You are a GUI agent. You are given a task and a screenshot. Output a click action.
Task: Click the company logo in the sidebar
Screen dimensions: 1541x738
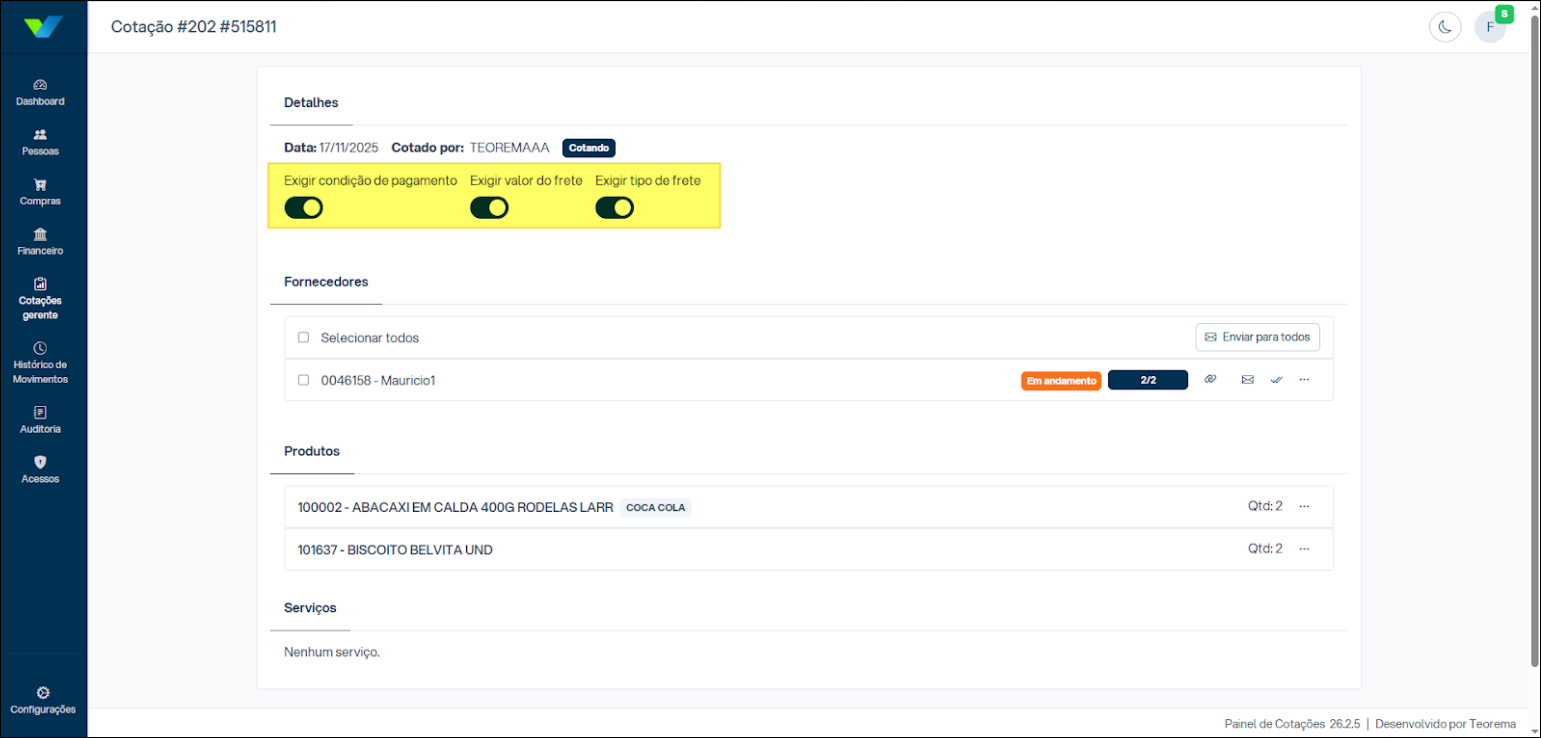[43, 27]
